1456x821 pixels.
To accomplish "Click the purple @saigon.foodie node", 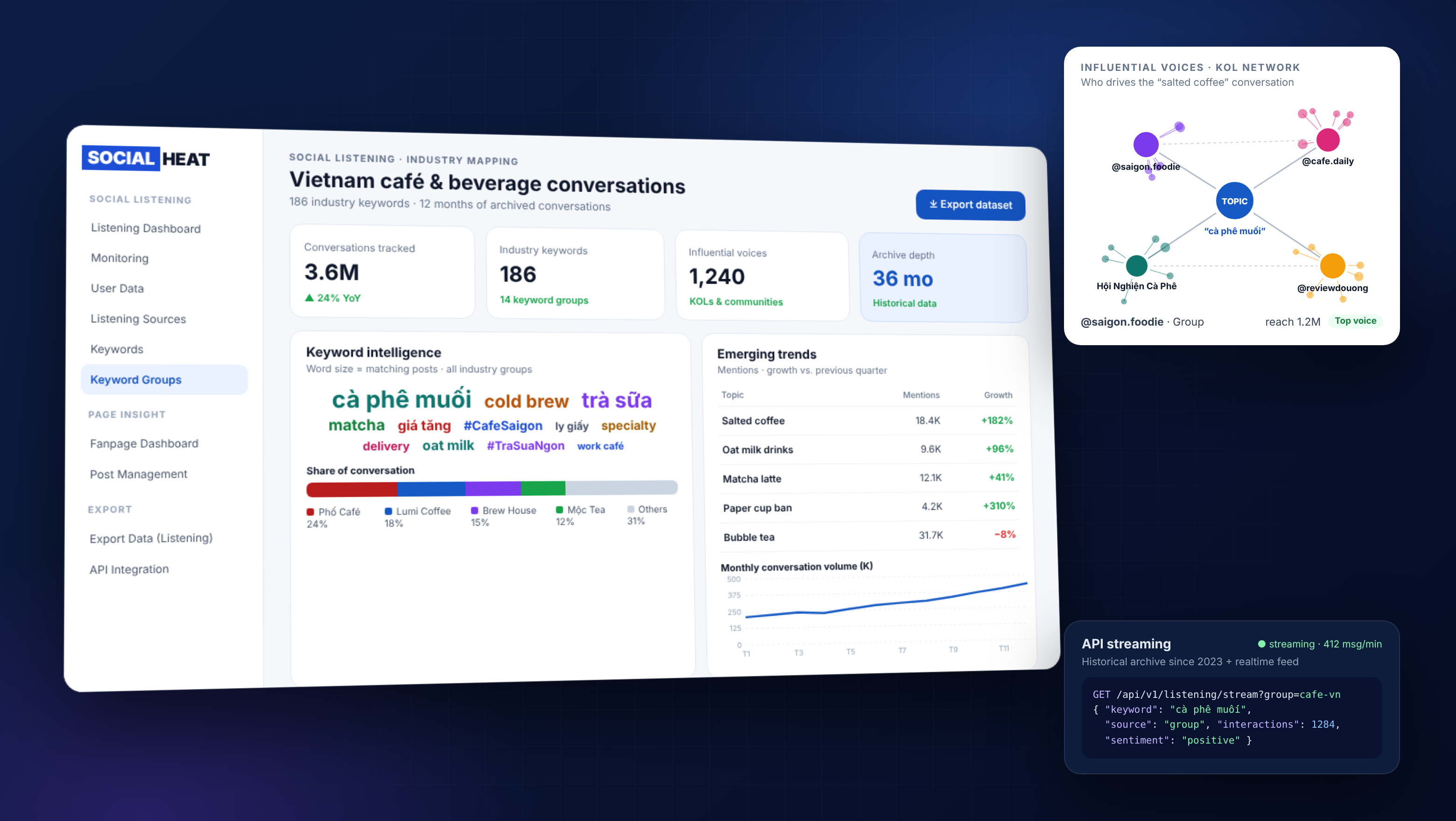I will [x=1146, y=144].
